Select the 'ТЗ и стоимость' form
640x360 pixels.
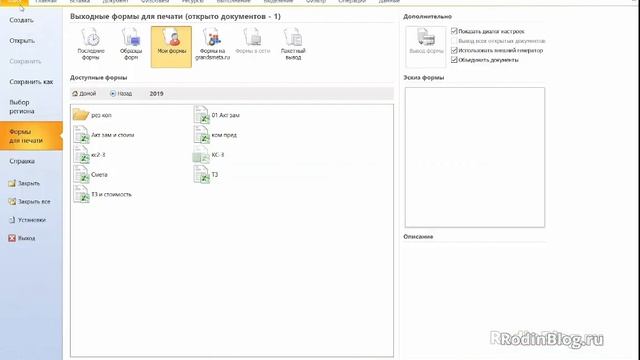click(102, 194)
